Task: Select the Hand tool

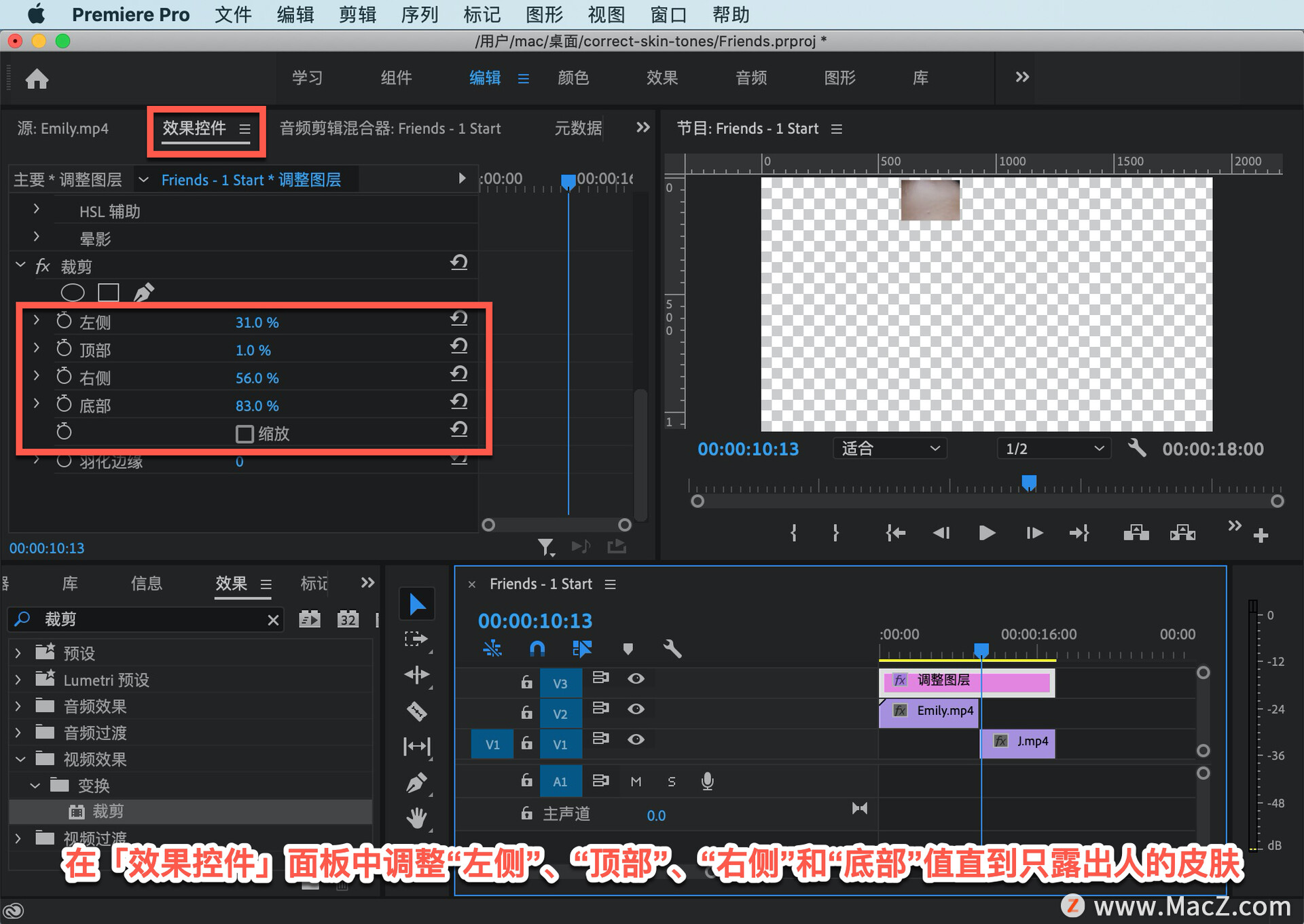Action: pyautogui.click(x=416, y=818)
